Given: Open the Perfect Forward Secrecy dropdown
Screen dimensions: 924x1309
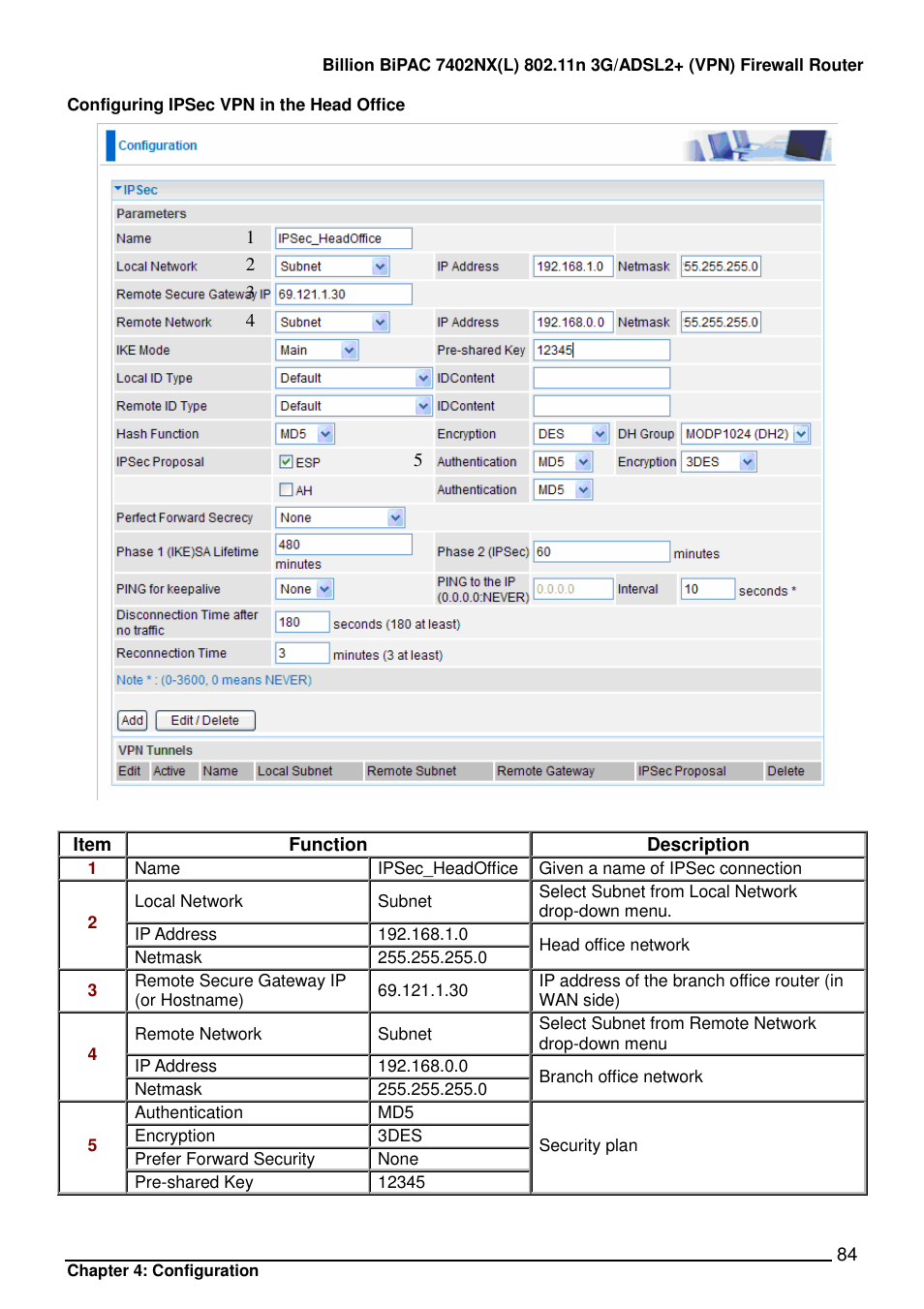Looking at the screenshot, I should (x=341, y=518).
